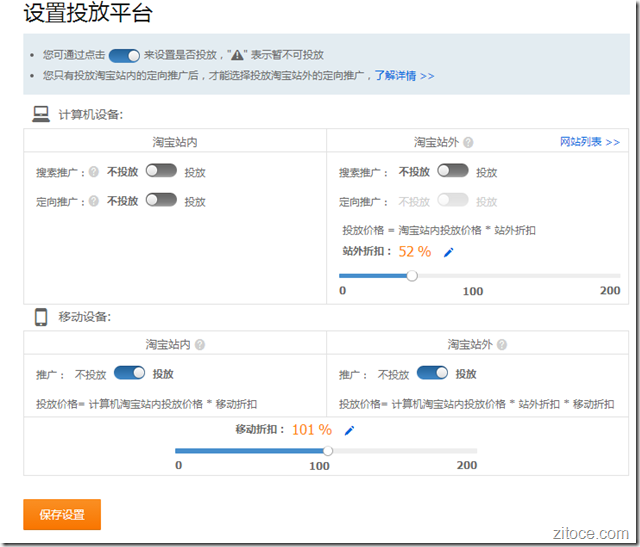Open the 网站列表 >> link
640x547 pixels.
click(x=589, y=142)
